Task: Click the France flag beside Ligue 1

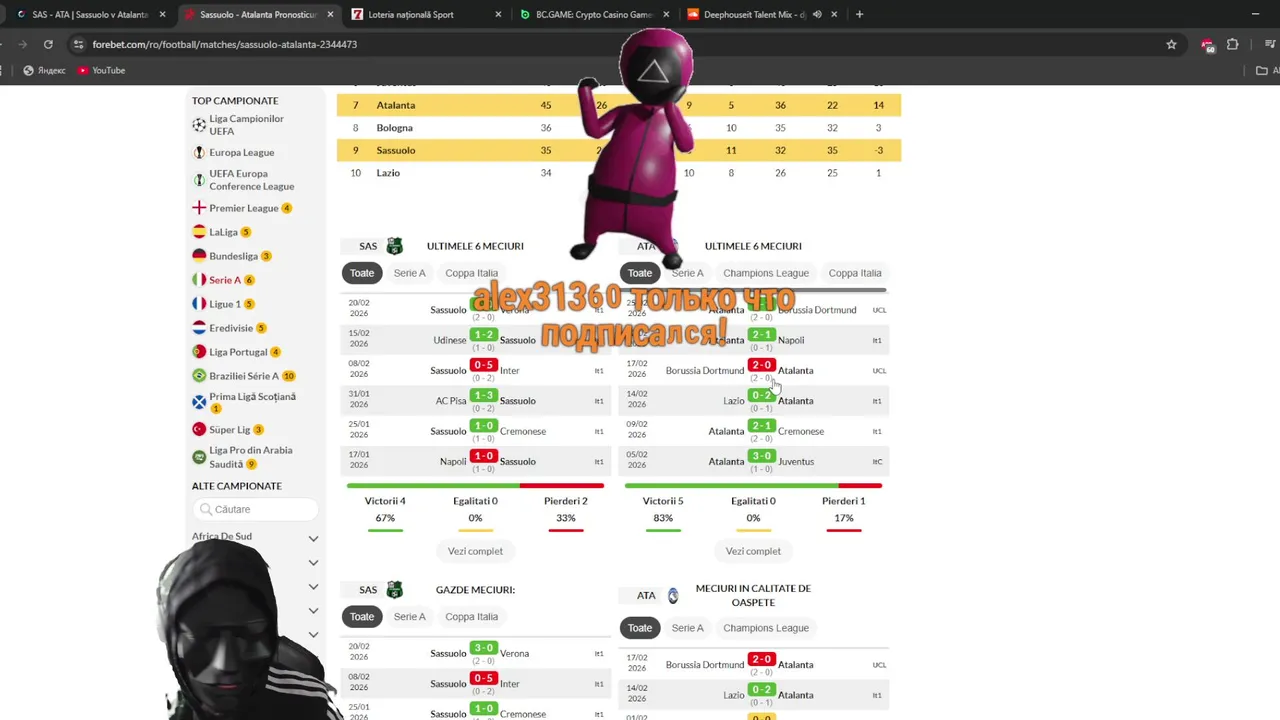Action: coord(199,304)
